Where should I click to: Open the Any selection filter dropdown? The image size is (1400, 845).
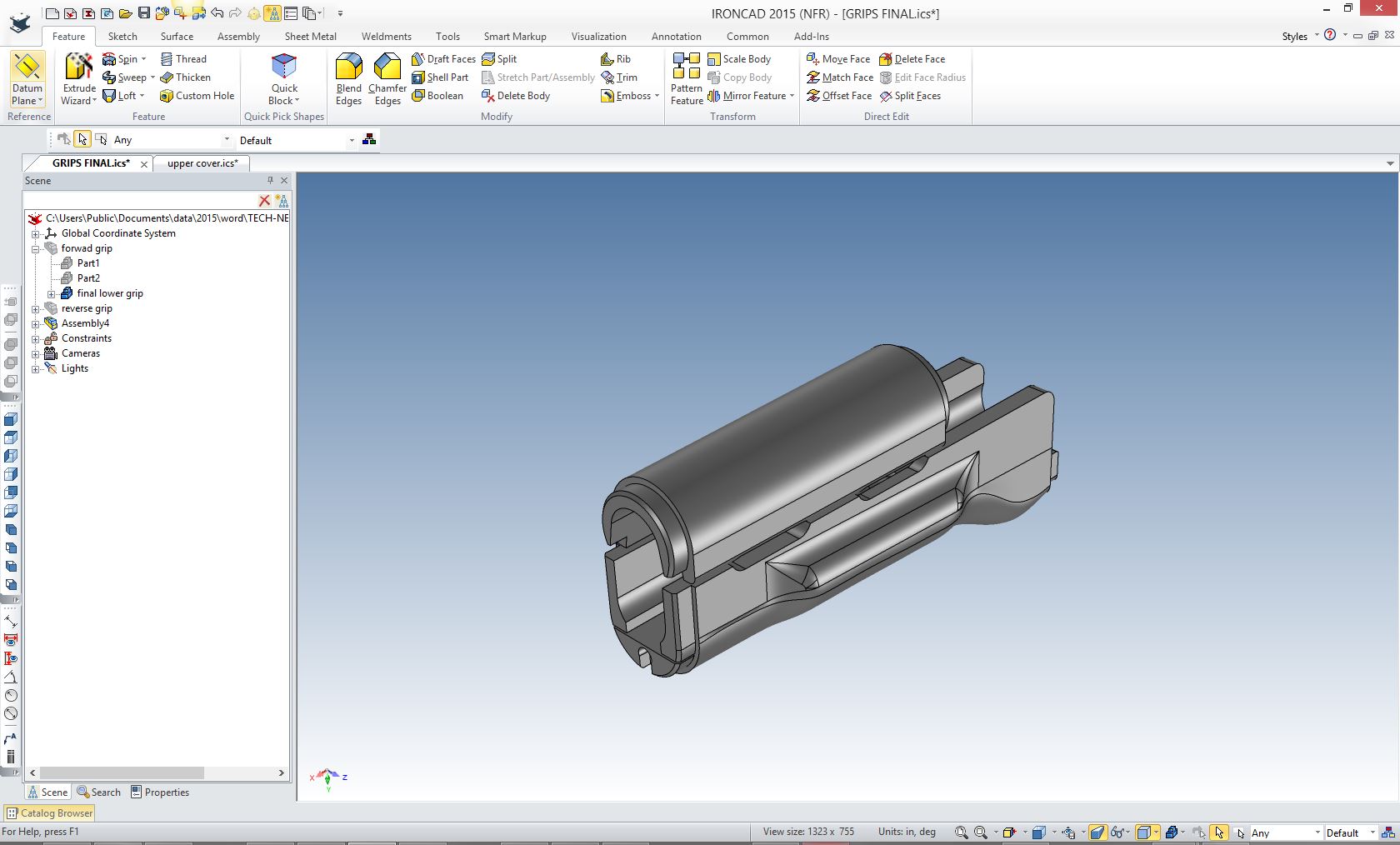coord(226,141)
